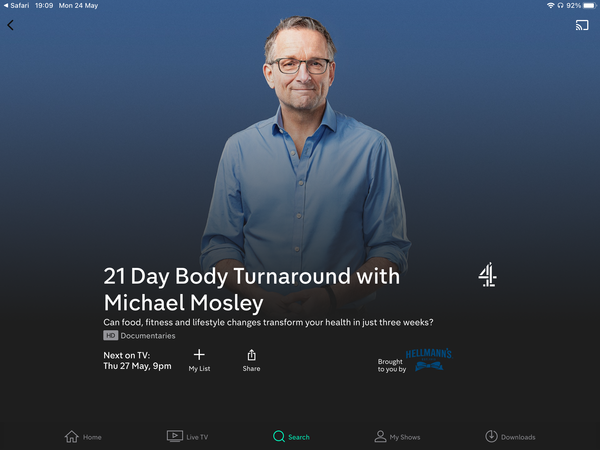This screenshot has width=600, height=450.
Task: Go to the Home tab label
Action: point(92,437)
